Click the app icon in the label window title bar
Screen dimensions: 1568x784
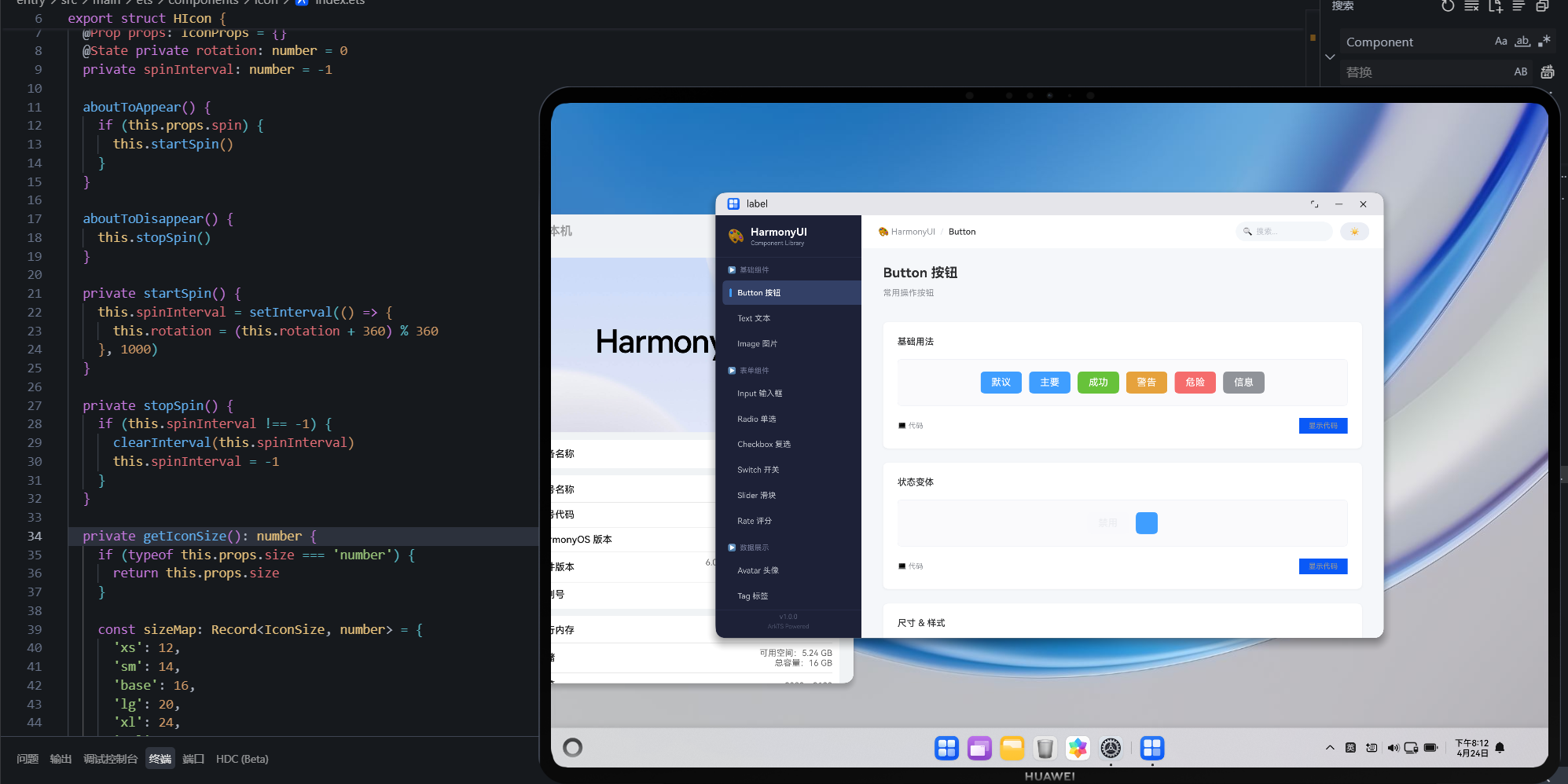click(x=733, y=204)
